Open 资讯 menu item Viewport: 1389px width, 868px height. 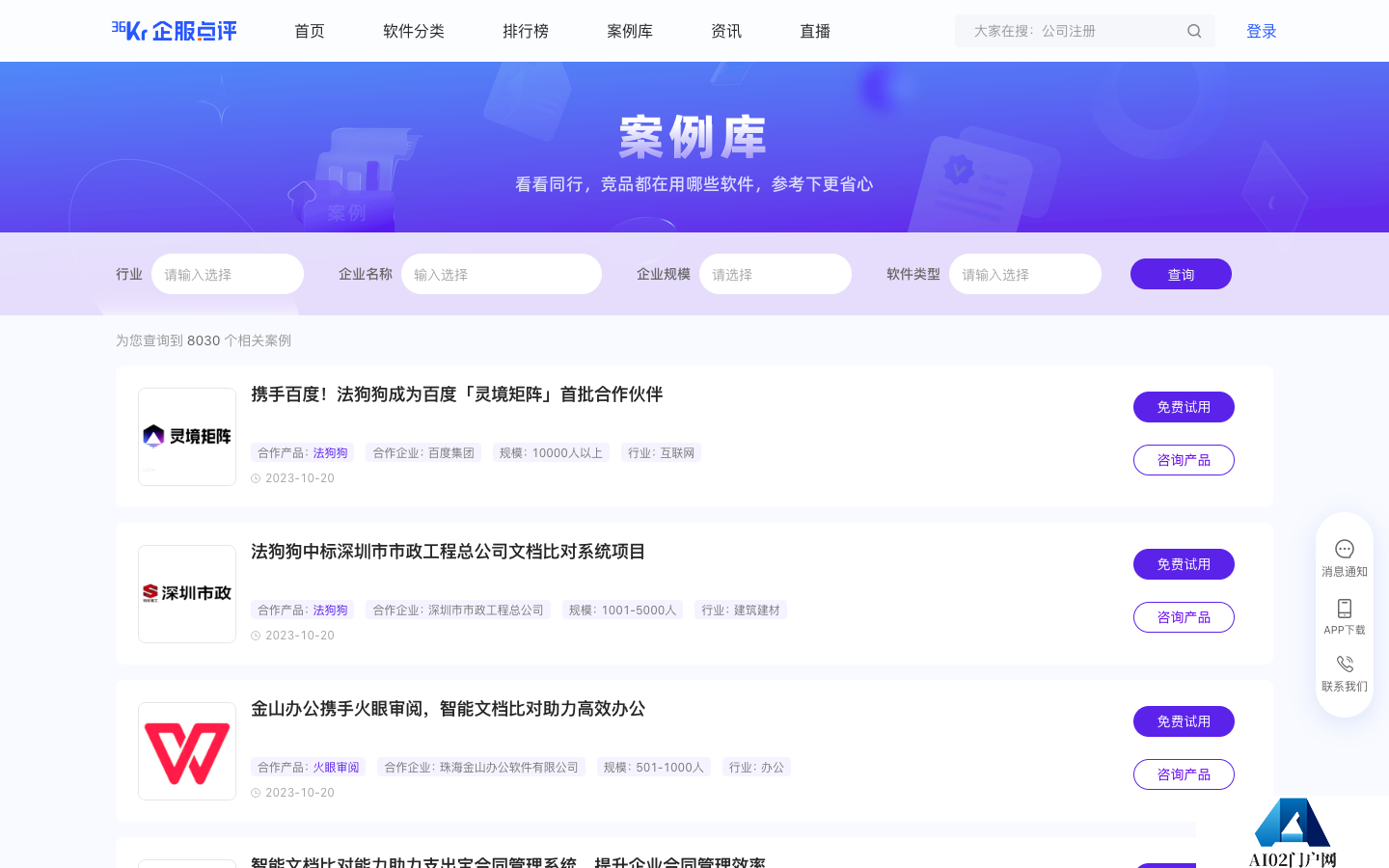[x=726, y=31]
